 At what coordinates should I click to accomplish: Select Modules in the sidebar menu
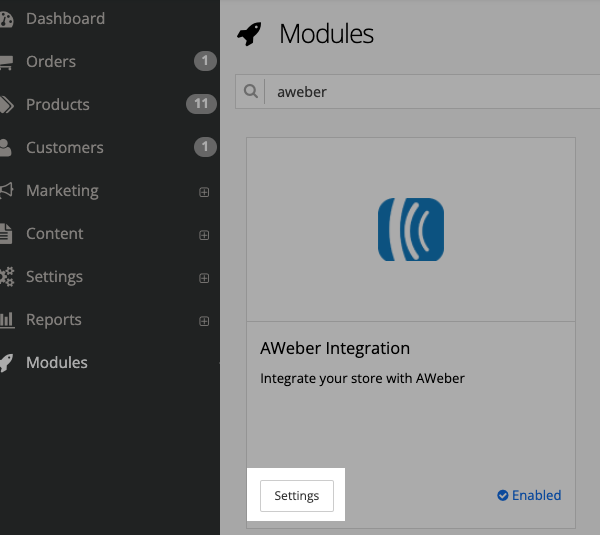56,363
